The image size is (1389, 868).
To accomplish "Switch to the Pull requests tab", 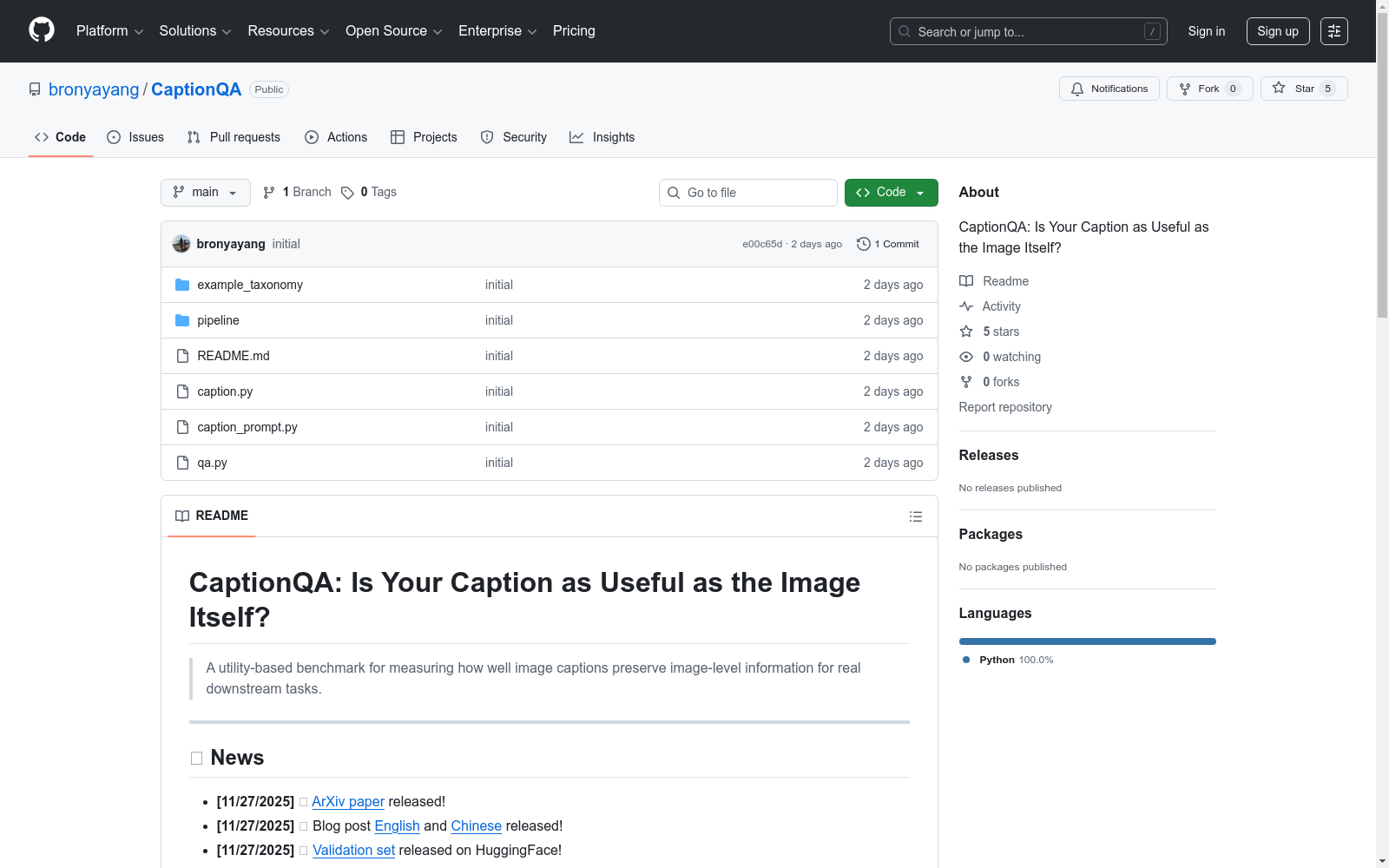I will click(234, 137).
